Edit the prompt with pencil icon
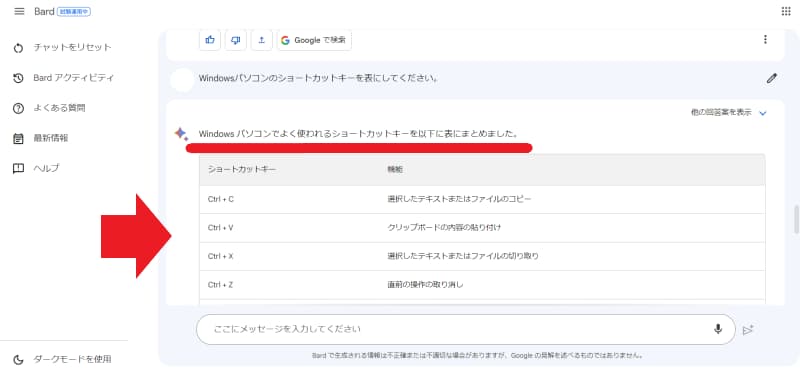 tap(771, 79)
